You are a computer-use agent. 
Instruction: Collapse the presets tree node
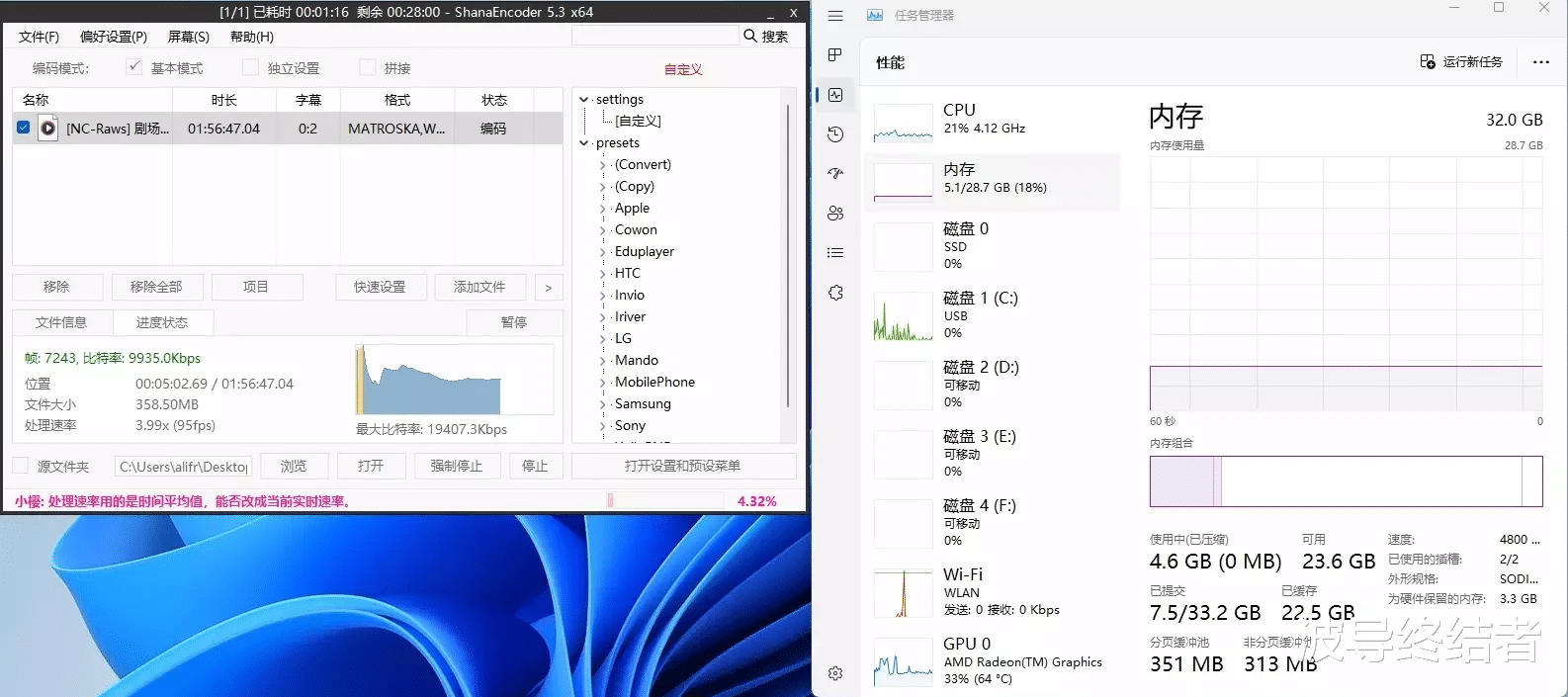click(584, 143)
